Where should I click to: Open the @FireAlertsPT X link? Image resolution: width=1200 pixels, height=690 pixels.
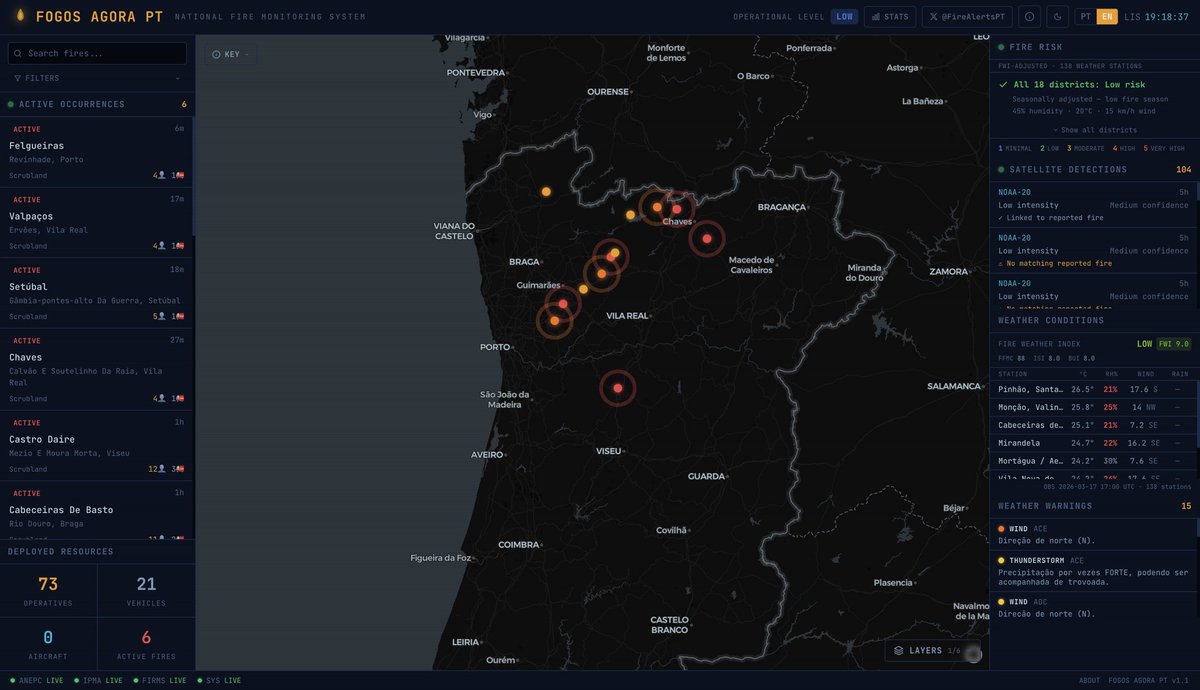point(967,17)
